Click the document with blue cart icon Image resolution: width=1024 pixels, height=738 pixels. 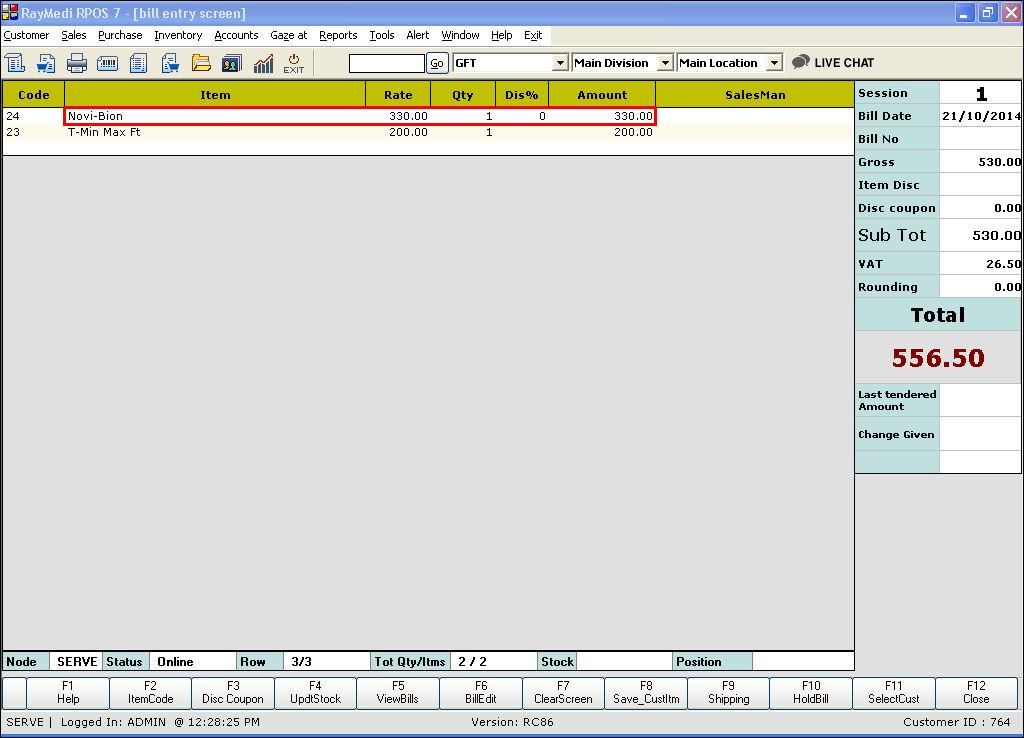point(46,63)
